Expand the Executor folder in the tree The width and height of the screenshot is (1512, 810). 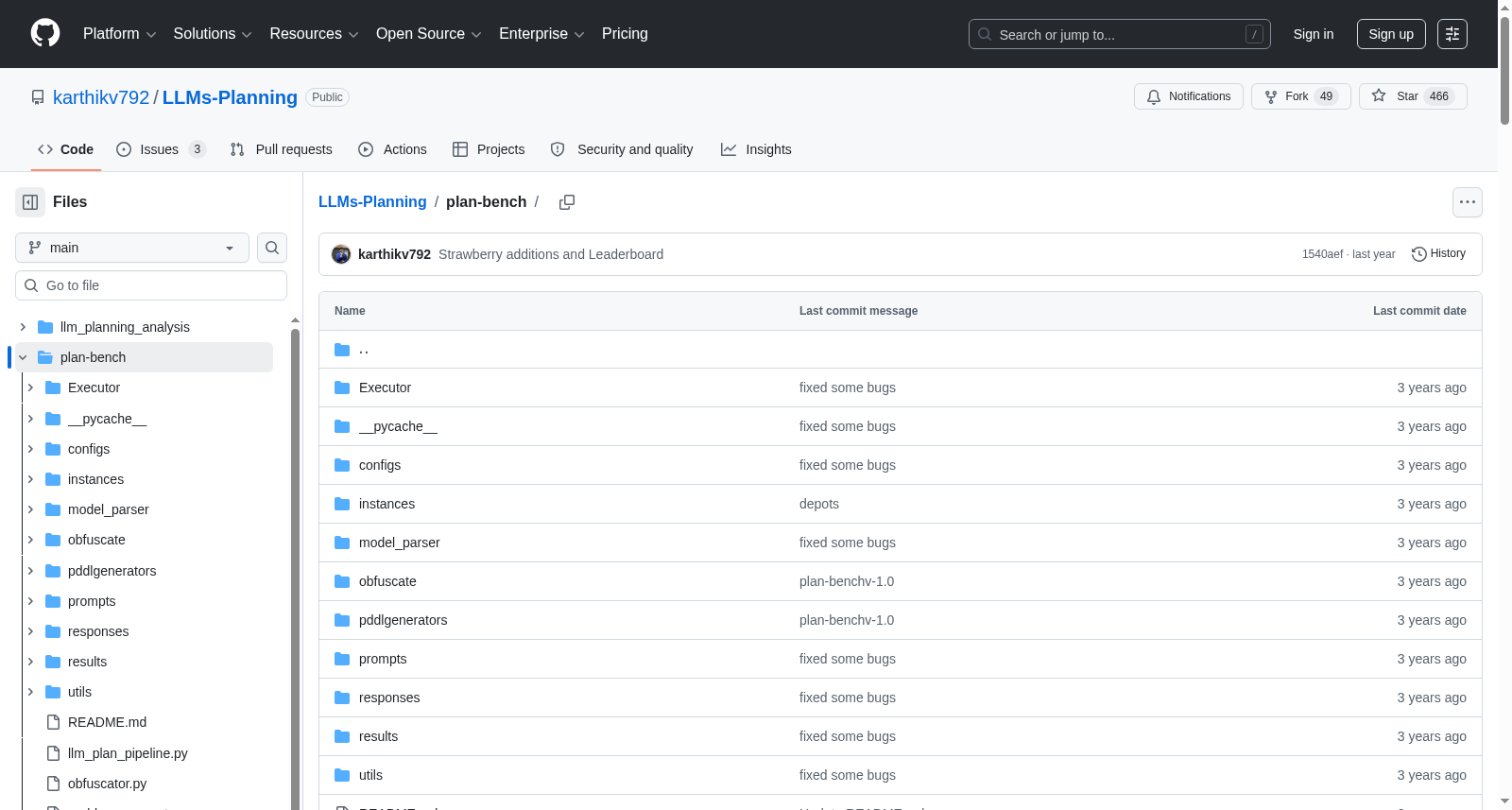coord(30,388)
